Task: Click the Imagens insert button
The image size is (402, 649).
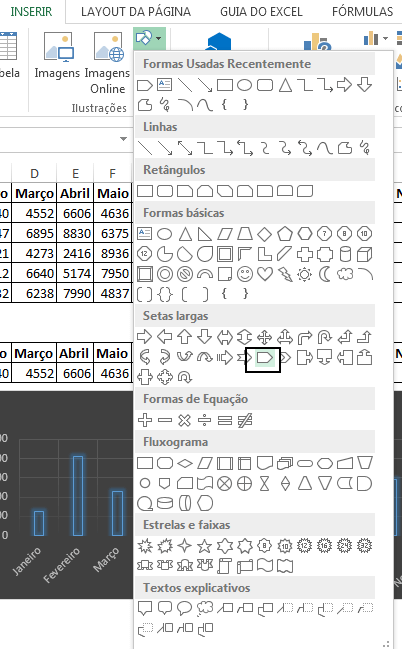Action: 57,56
